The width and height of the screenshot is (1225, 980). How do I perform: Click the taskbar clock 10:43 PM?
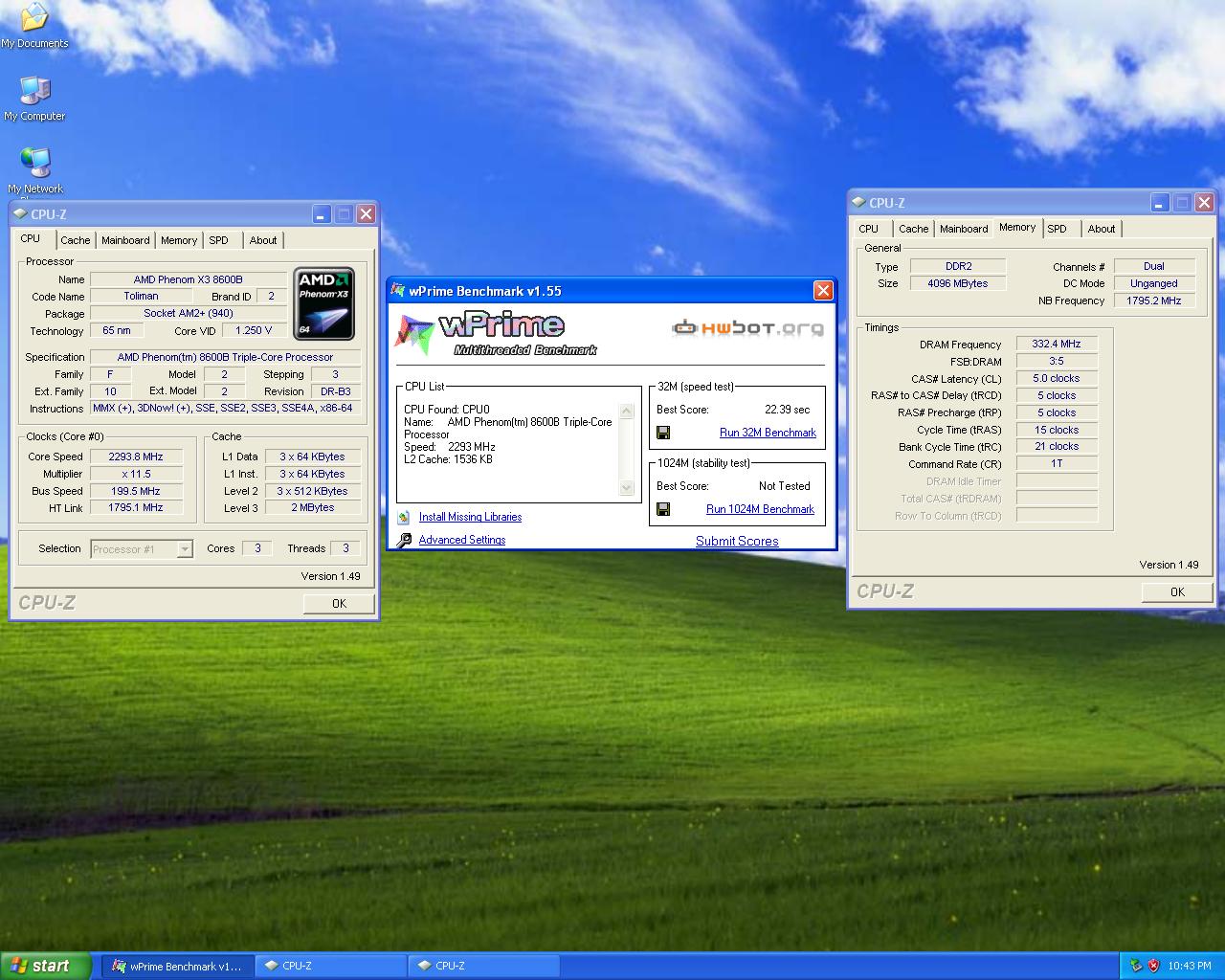pyautogui.click(x=1190, y=966)
